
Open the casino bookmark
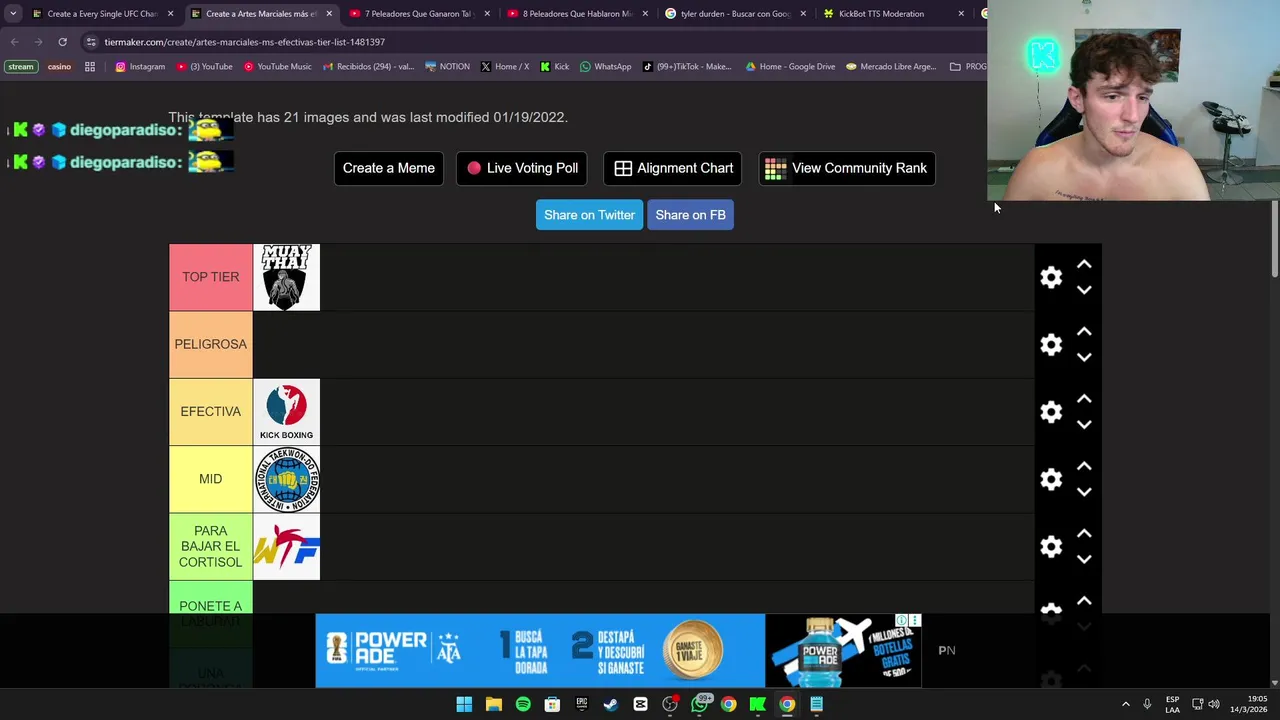(x=59, y=67)
